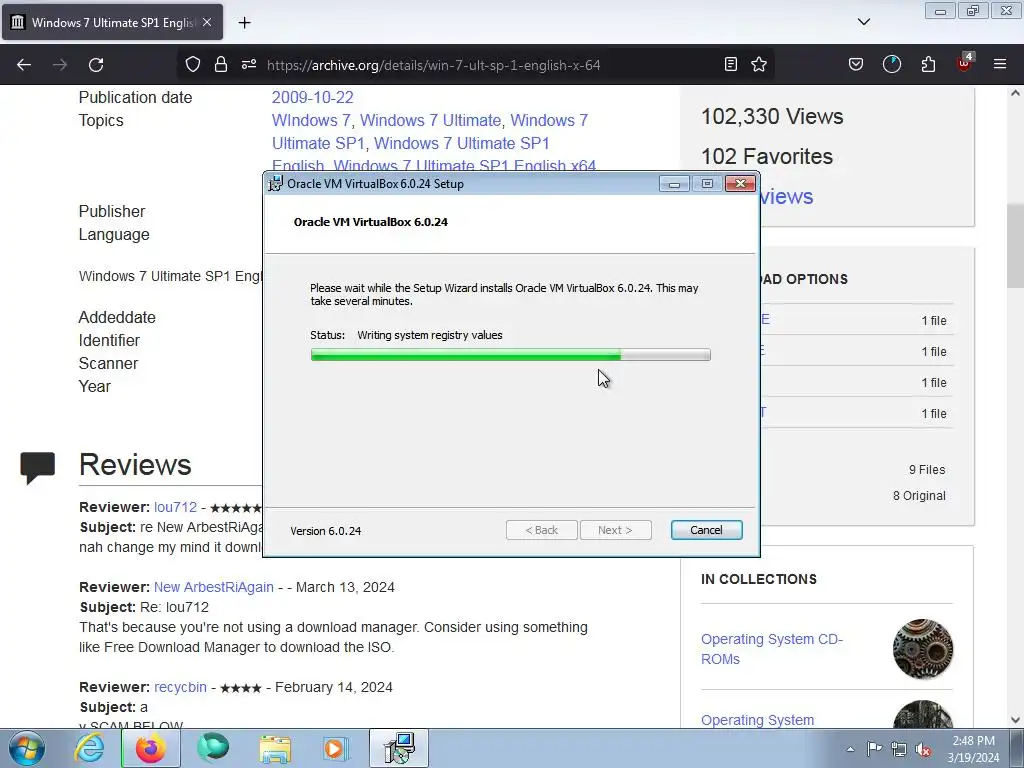
Task: Click the VirtualBox setup title bar icon
Action: click(x=276, y=184)
